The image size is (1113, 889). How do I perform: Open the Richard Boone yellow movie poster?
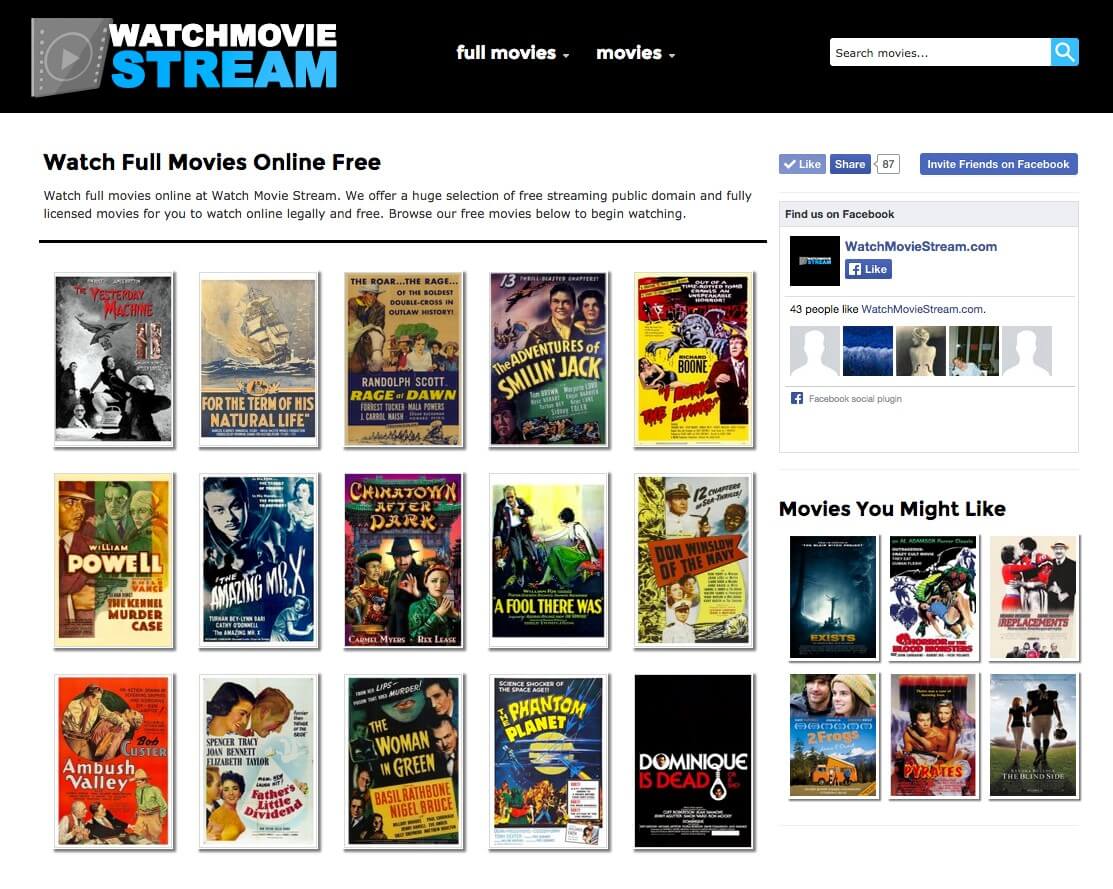[693, 359]
